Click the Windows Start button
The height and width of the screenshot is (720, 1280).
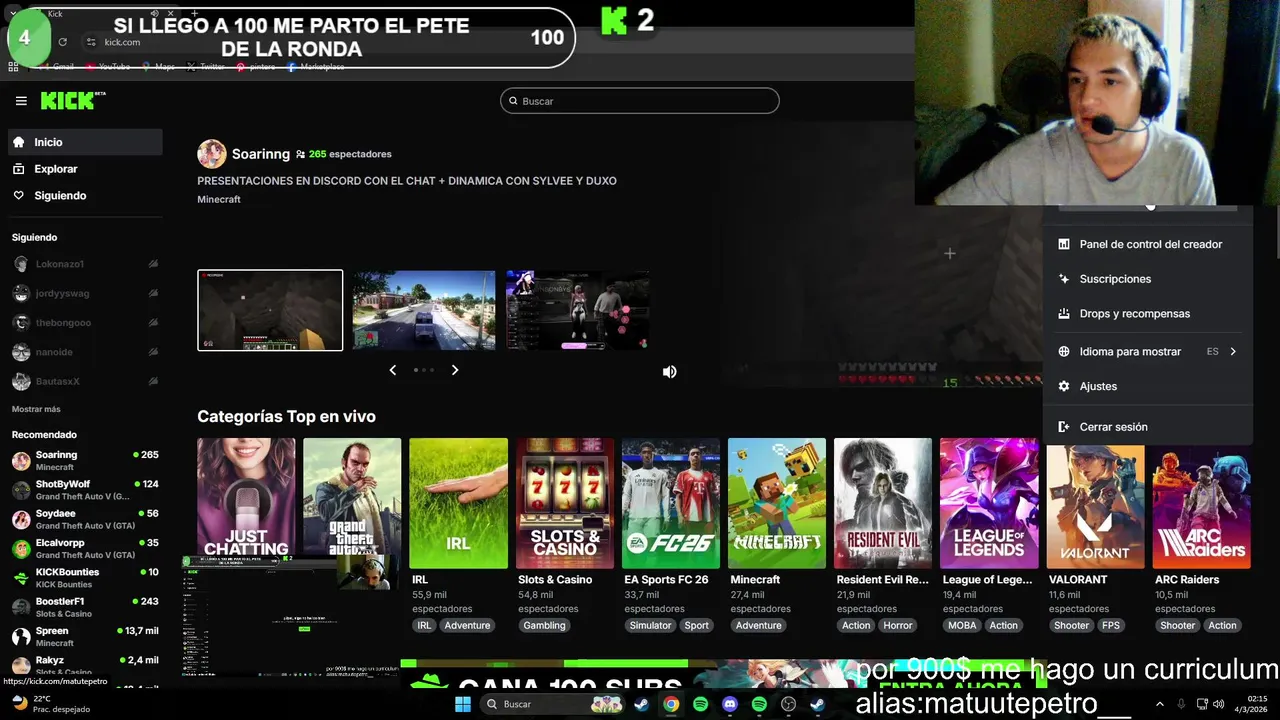[463, 704]
